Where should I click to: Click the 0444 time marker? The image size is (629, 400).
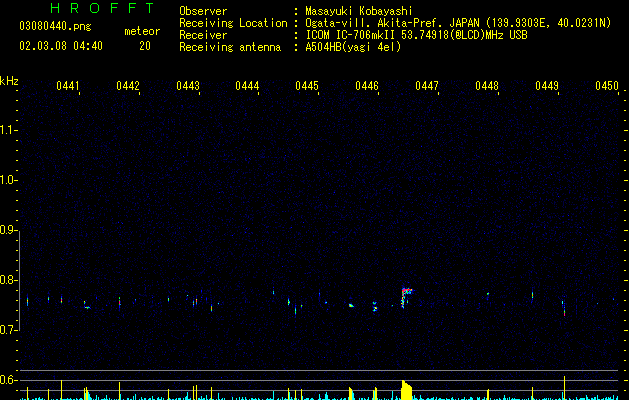[247, 86]
